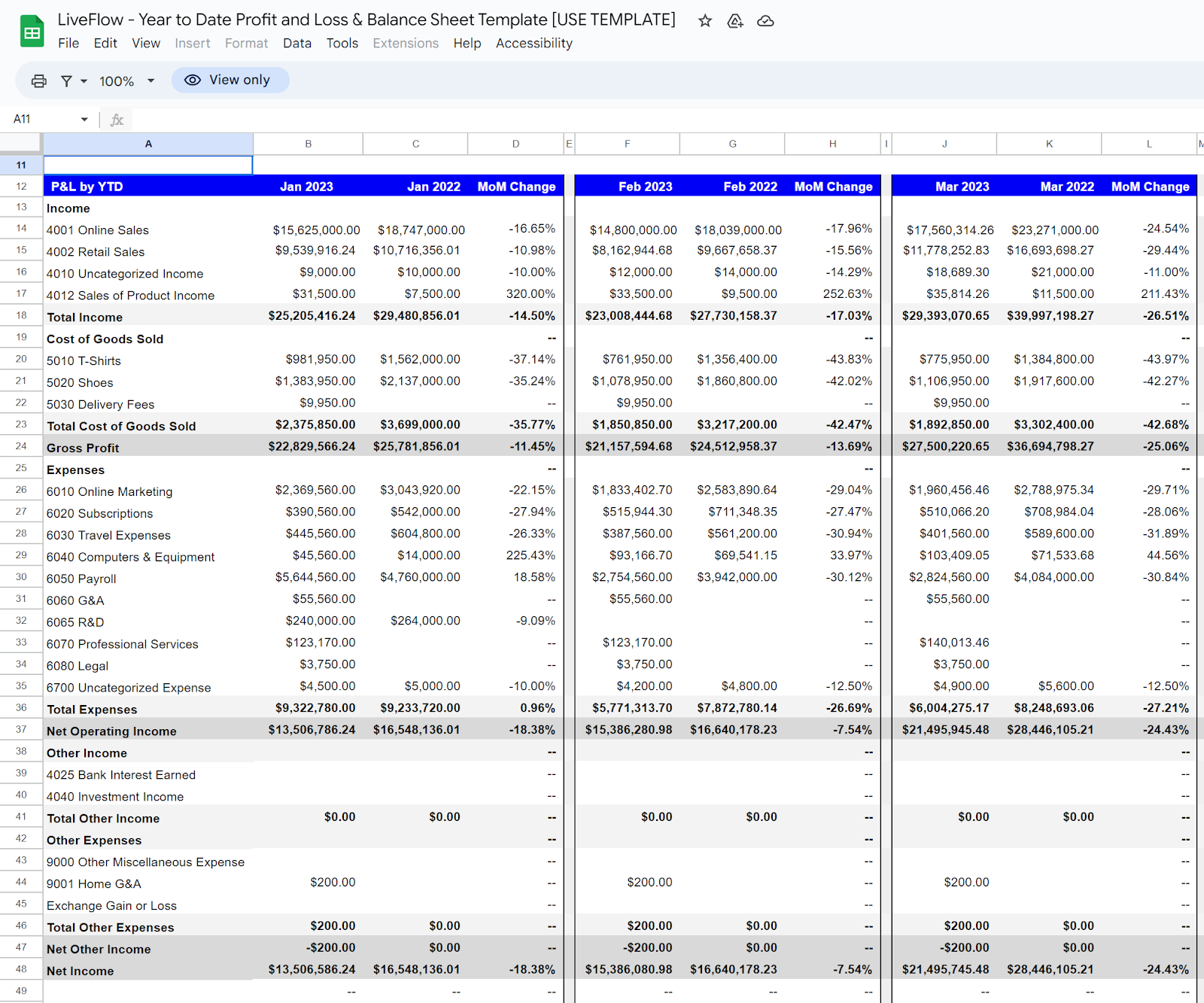Open the Accessibility menu
Image resolution: width=1204 pixels, height=1003 pixels.
534,43
